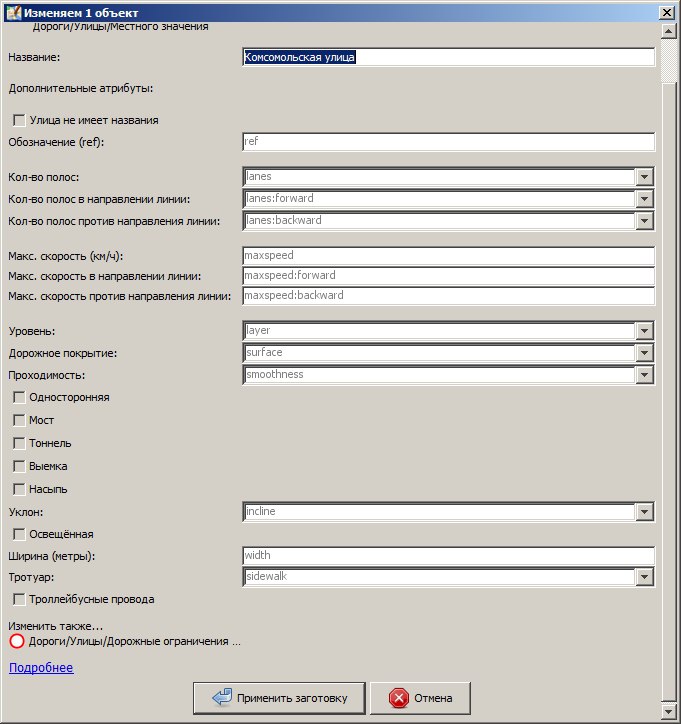Screen dimensions: 681x724
Task: Enable the 'Односторонняя' checkbox
Action: (19, 398)
